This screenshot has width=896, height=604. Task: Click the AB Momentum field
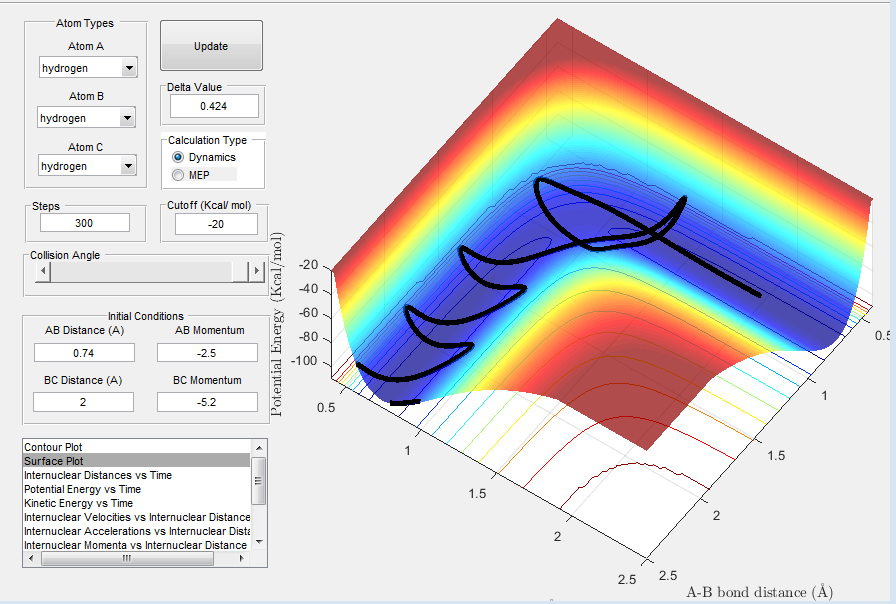point(207,353)
